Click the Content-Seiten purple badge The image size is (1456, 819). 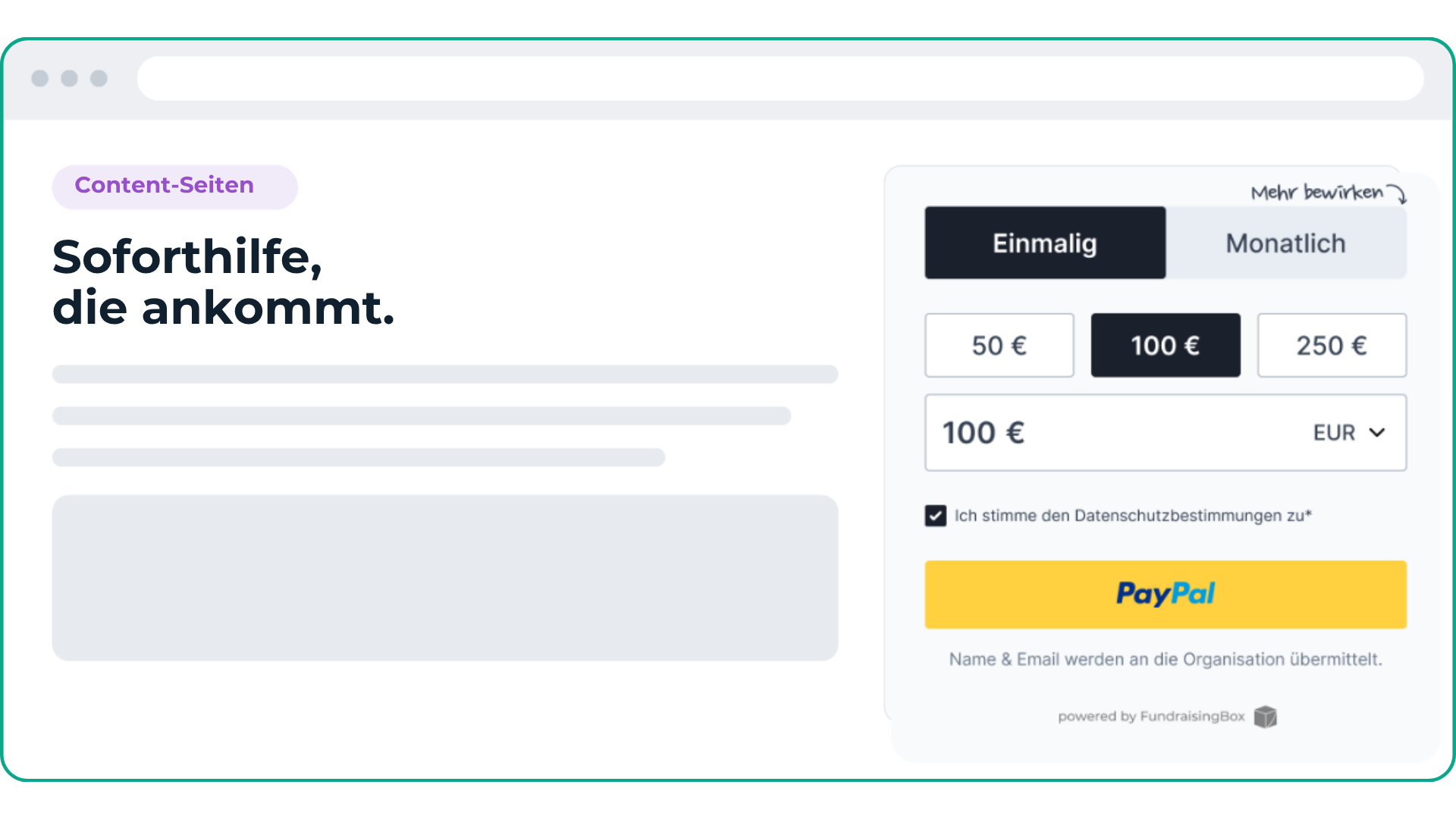[174, 187]
